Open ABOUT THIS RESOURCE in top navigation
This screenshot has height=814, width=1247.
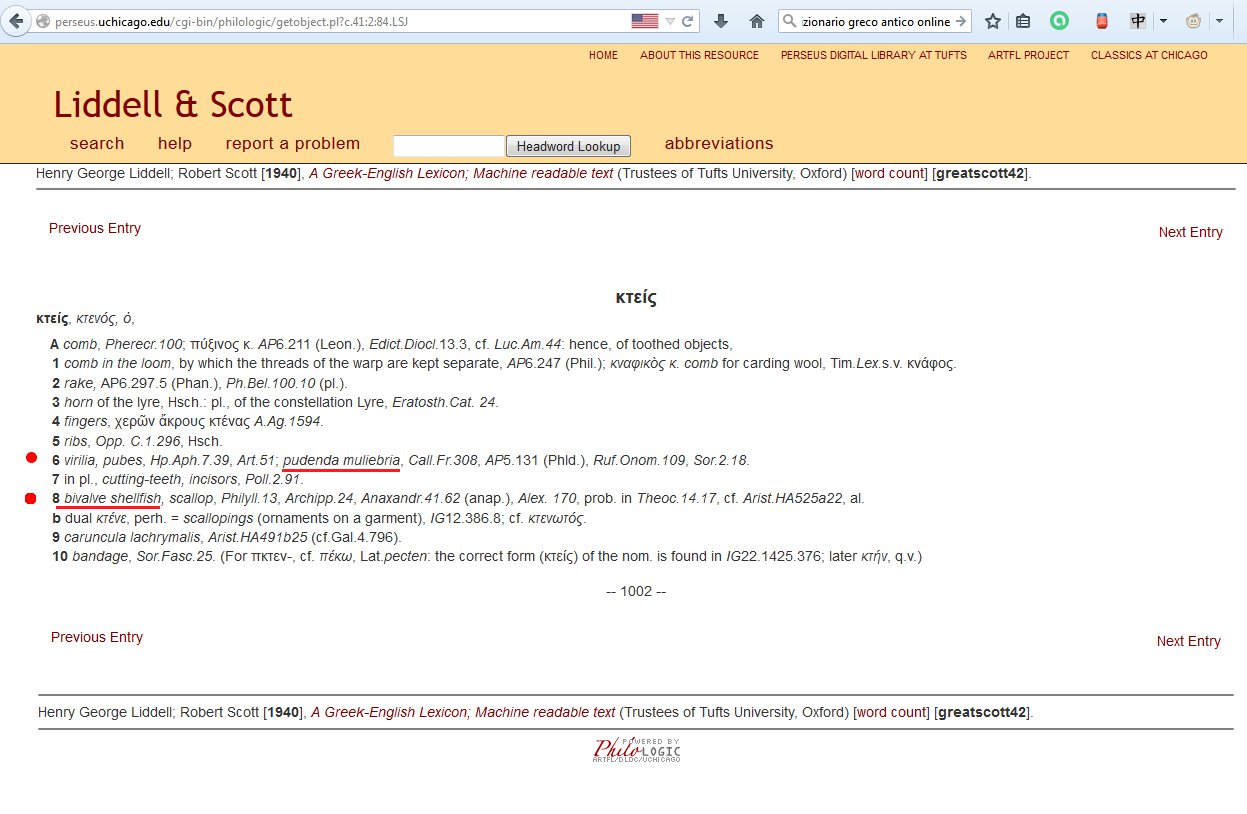coord(699,55)
